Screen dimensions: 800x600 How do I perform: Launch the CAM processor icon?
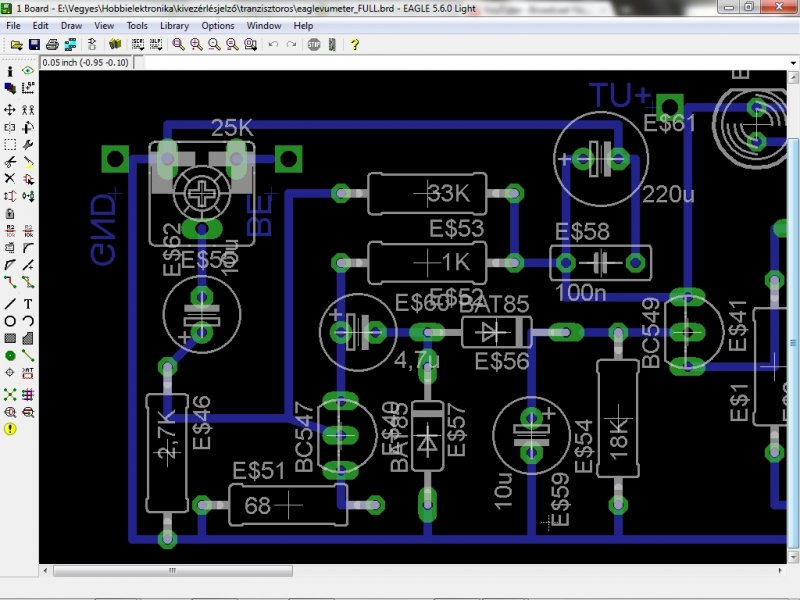pyautogui.click(x=70, y=45)
